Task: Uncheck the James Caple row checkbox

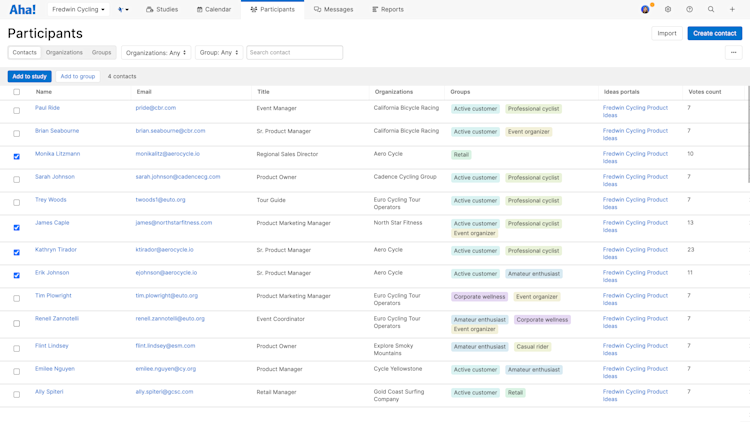Action: [x=17, y=227]
